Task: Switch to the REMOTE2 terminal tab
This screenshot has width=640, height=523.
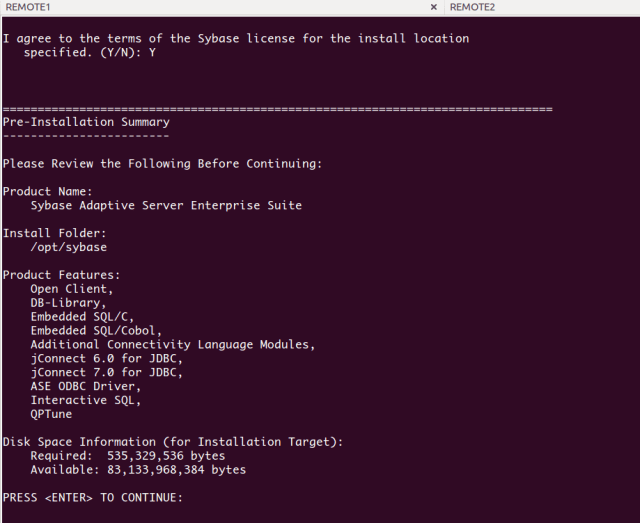Action: 542,7
